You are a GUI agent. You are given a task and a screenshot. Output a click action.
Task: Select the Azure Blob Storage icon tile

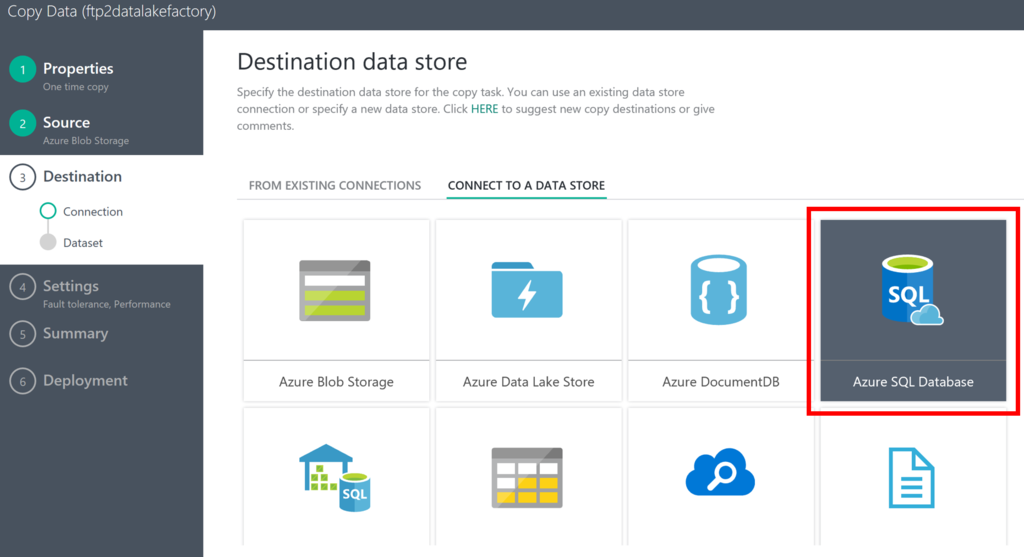click(x=335, y=291)
